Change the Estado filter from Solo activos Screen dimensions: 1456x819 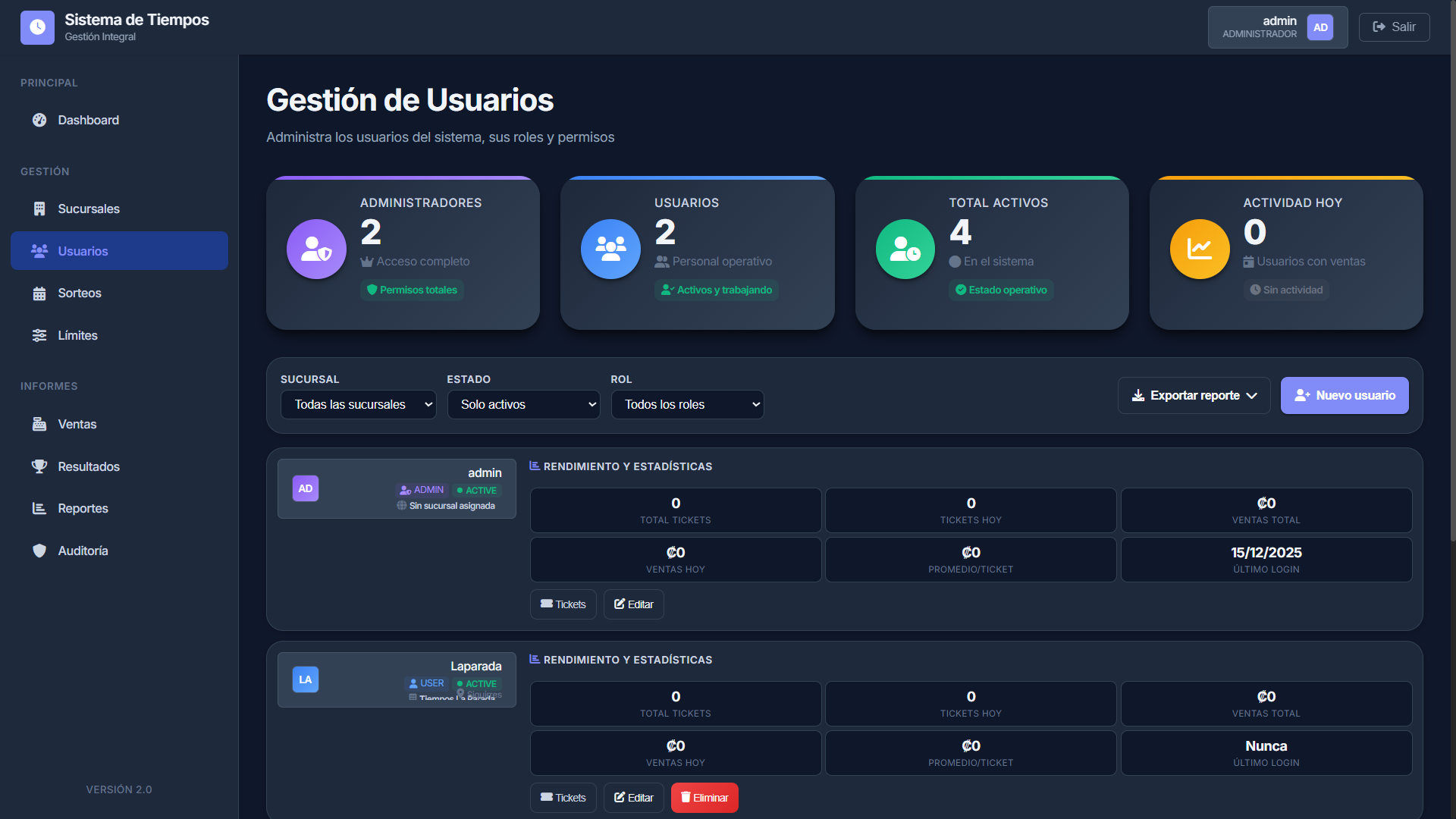(523, 404)
